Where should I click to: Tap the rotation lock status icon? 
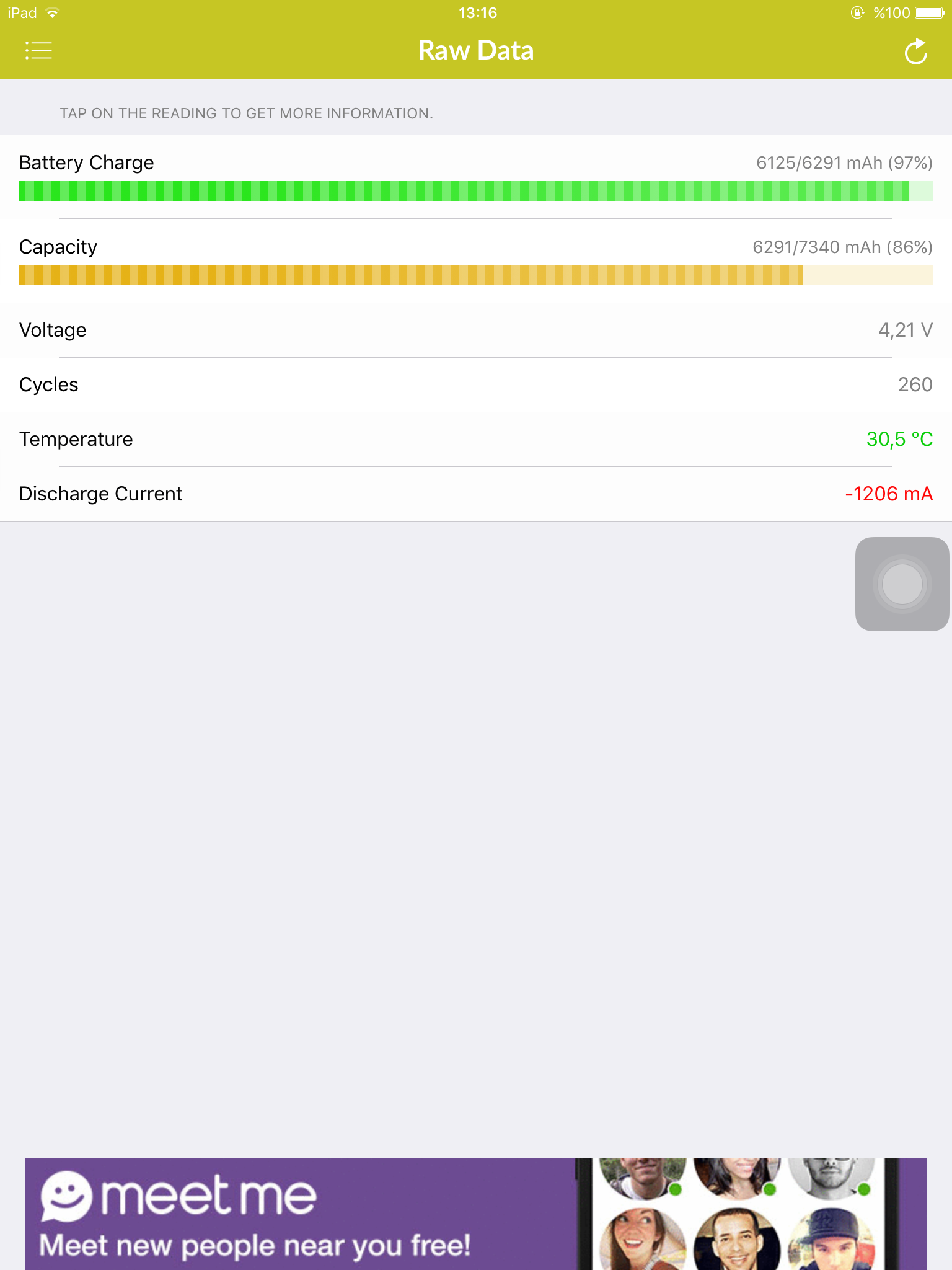857,13
